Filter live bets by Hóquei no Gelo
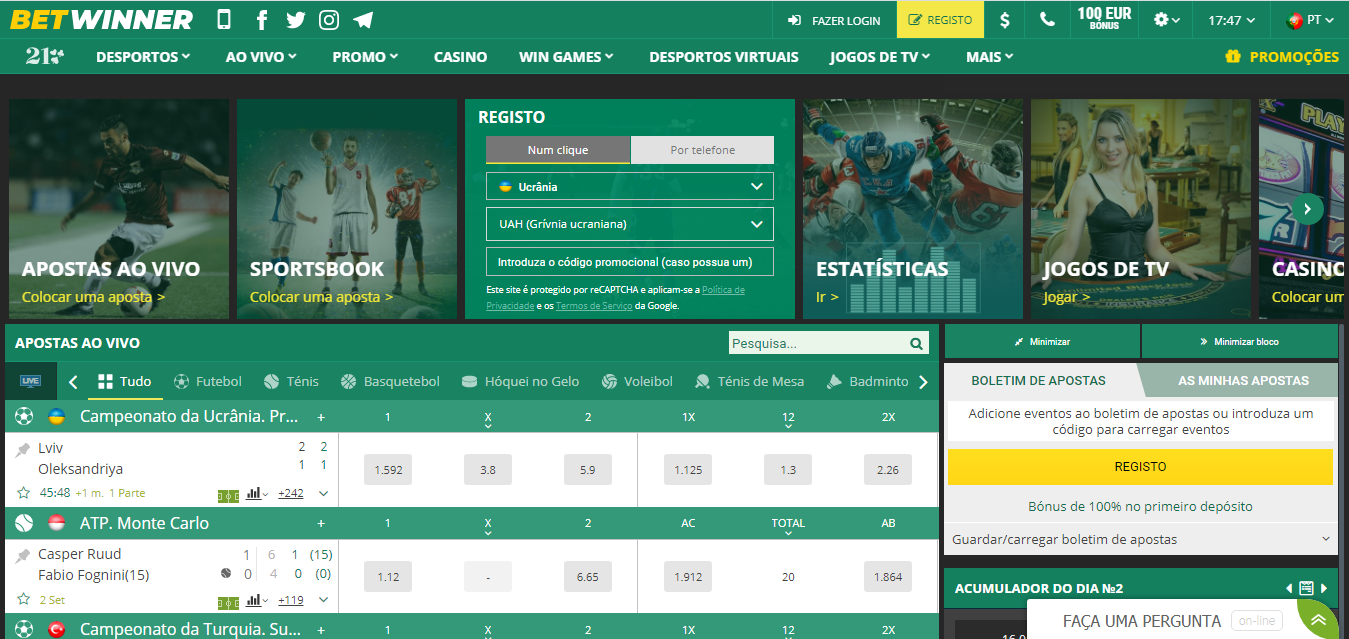The height and width of the screenshot is (639, 1349). click(520, 381)
